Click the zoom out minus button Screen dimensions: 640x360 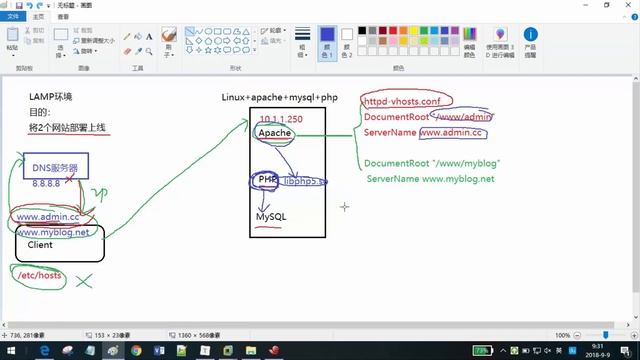point(577,335)
